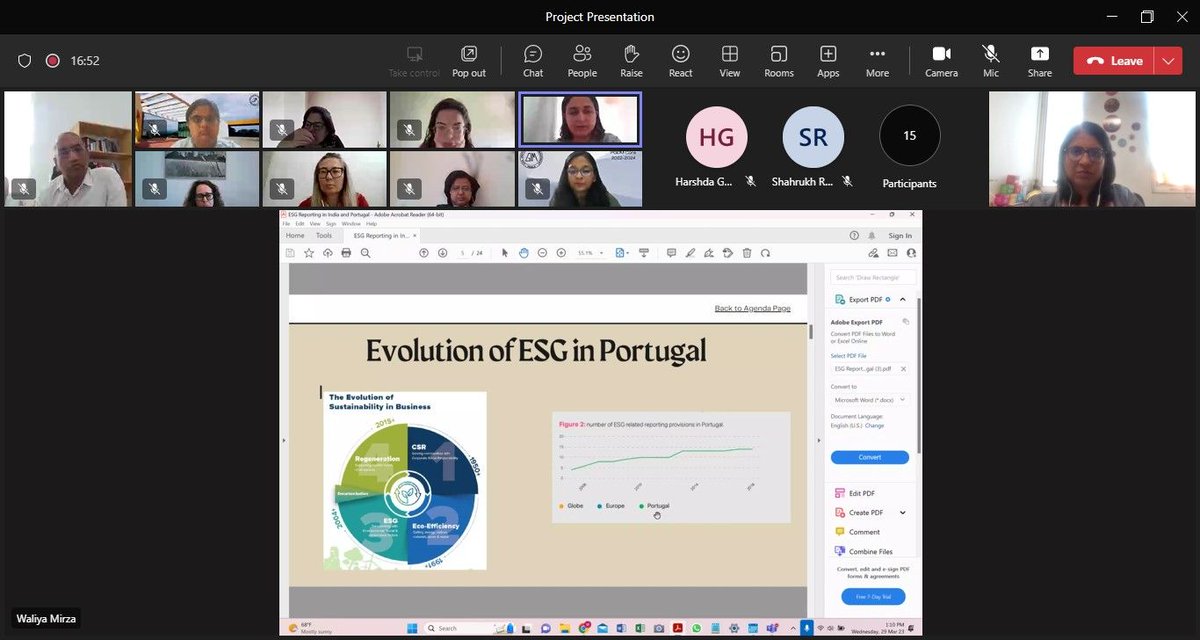Choose the selection arrow tool
The image size is (1200, 640).
[504, 253]
